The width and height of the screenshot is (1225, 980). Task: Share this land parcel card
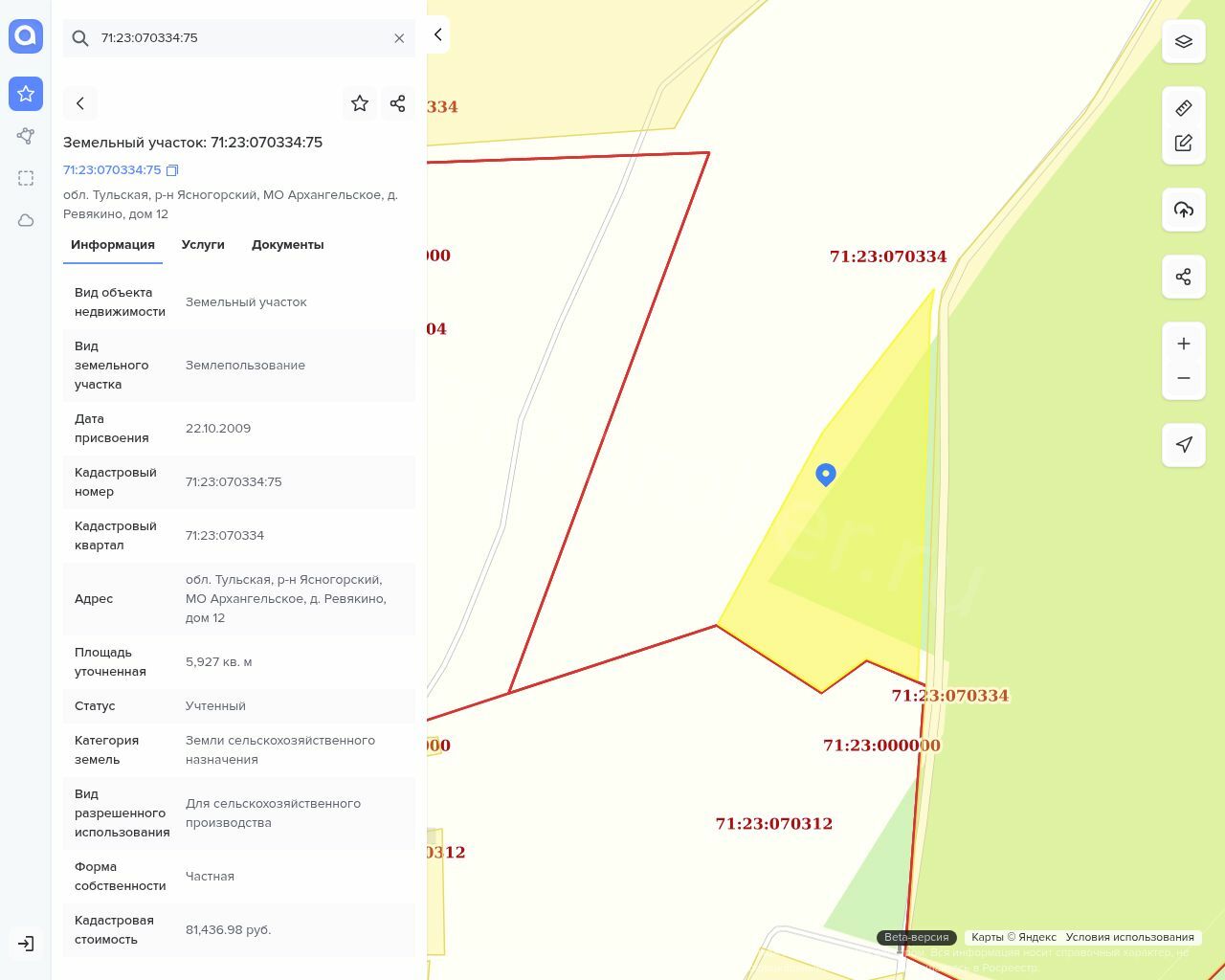click(397, 103)
